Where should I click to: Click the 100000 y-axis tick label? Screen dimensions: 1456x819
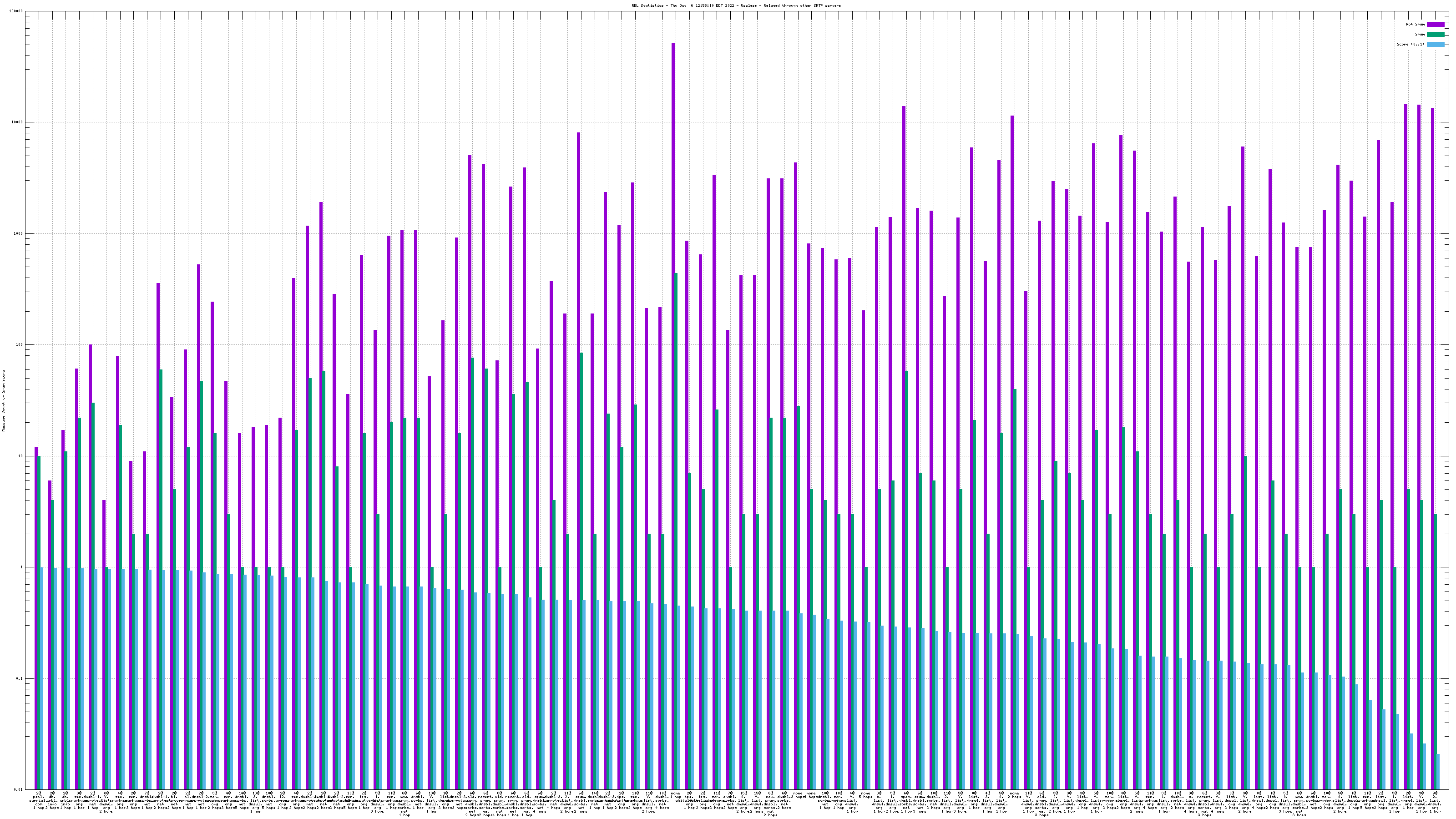tap(16, 11)
